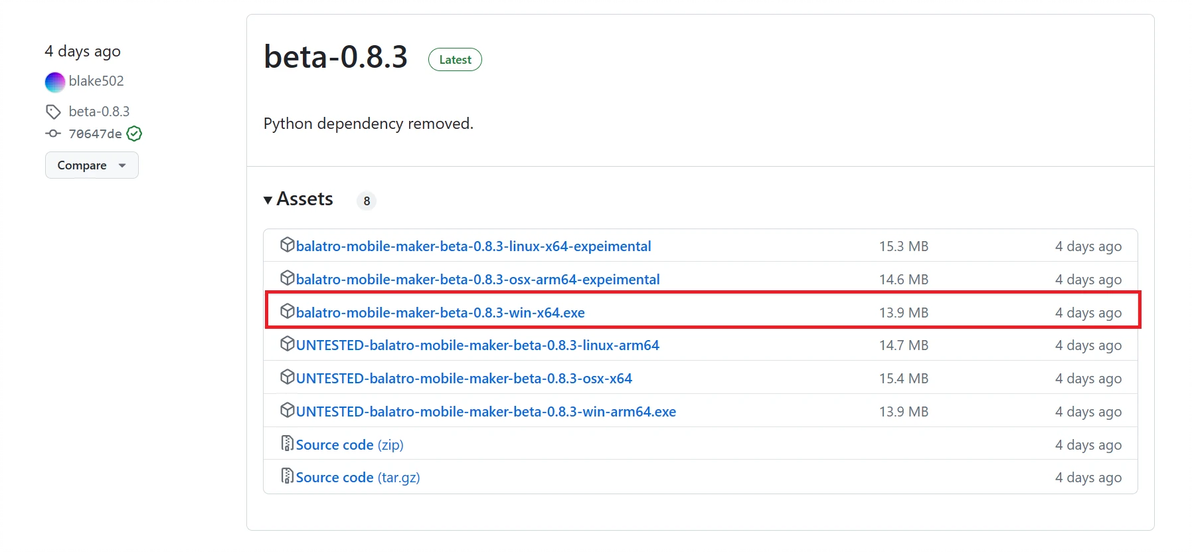Download the linux-x64-expeimental build
Image resolution: width=1192 pixels, height=552 pixels.
473,246
